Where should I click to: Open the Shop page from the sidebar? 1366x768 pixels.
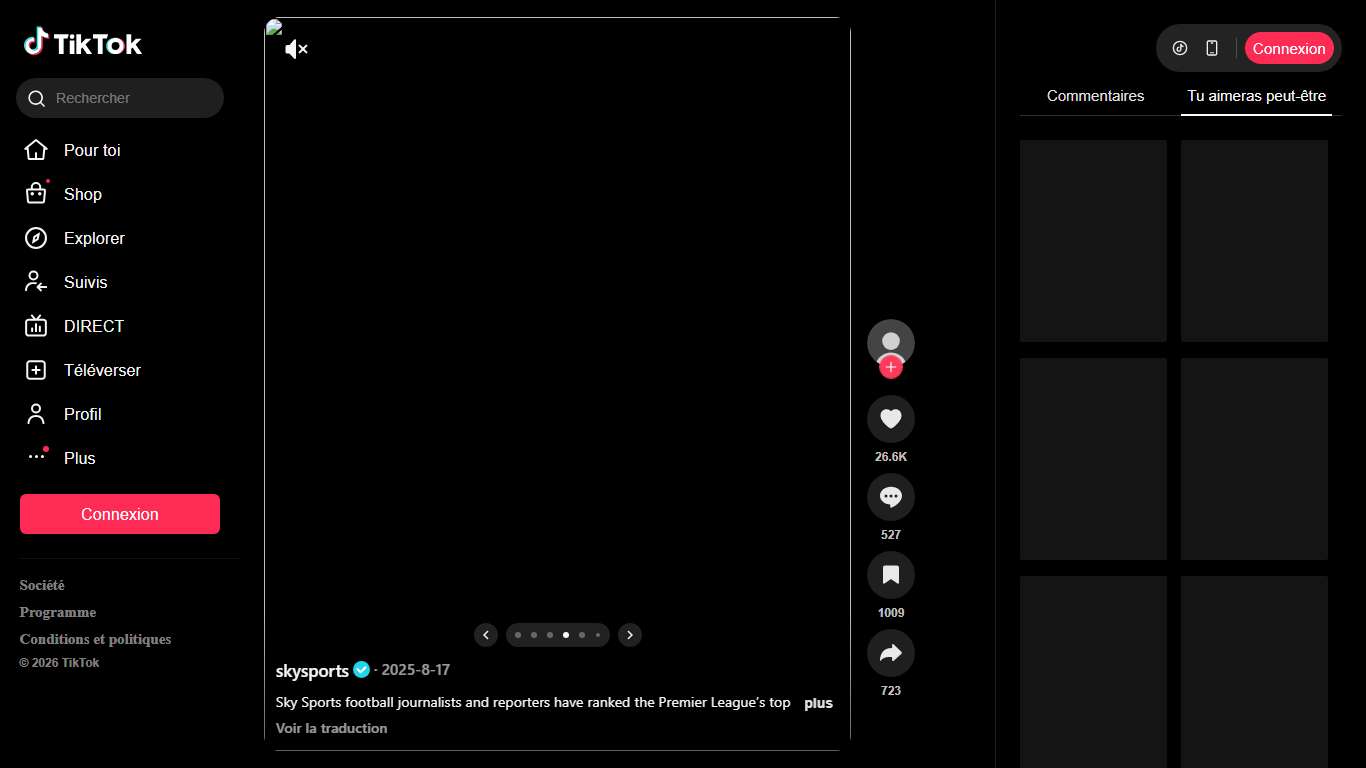(x=82, y=194)
